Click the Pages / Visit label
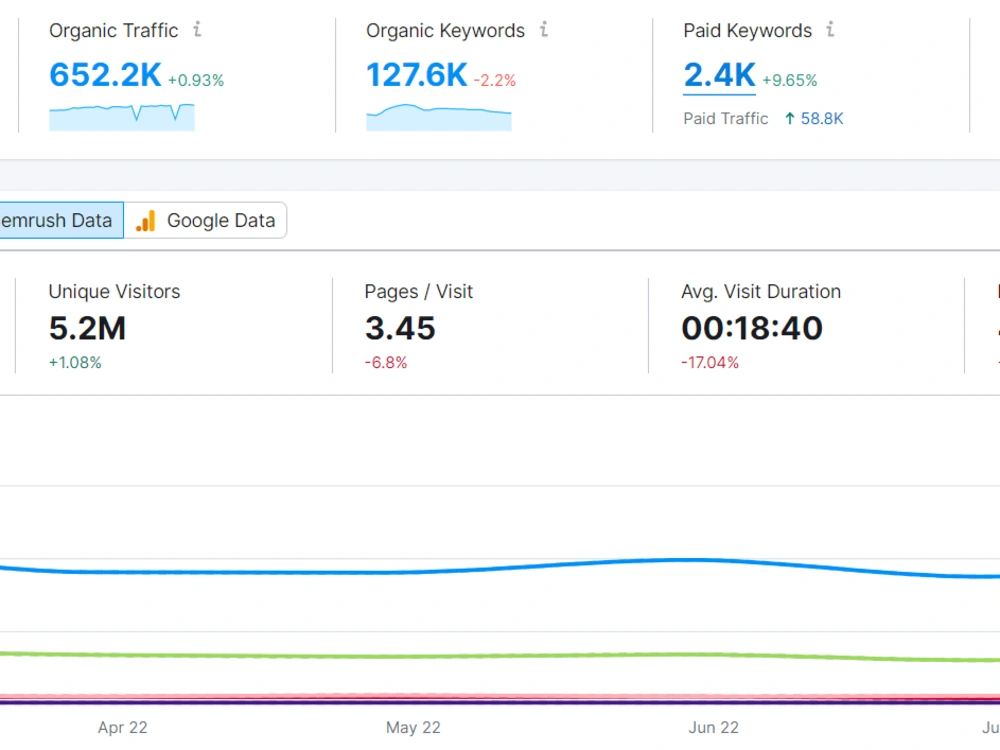The width and height of the screenshot is (1000, 750). pyautogui.click(x=418, y=291)
